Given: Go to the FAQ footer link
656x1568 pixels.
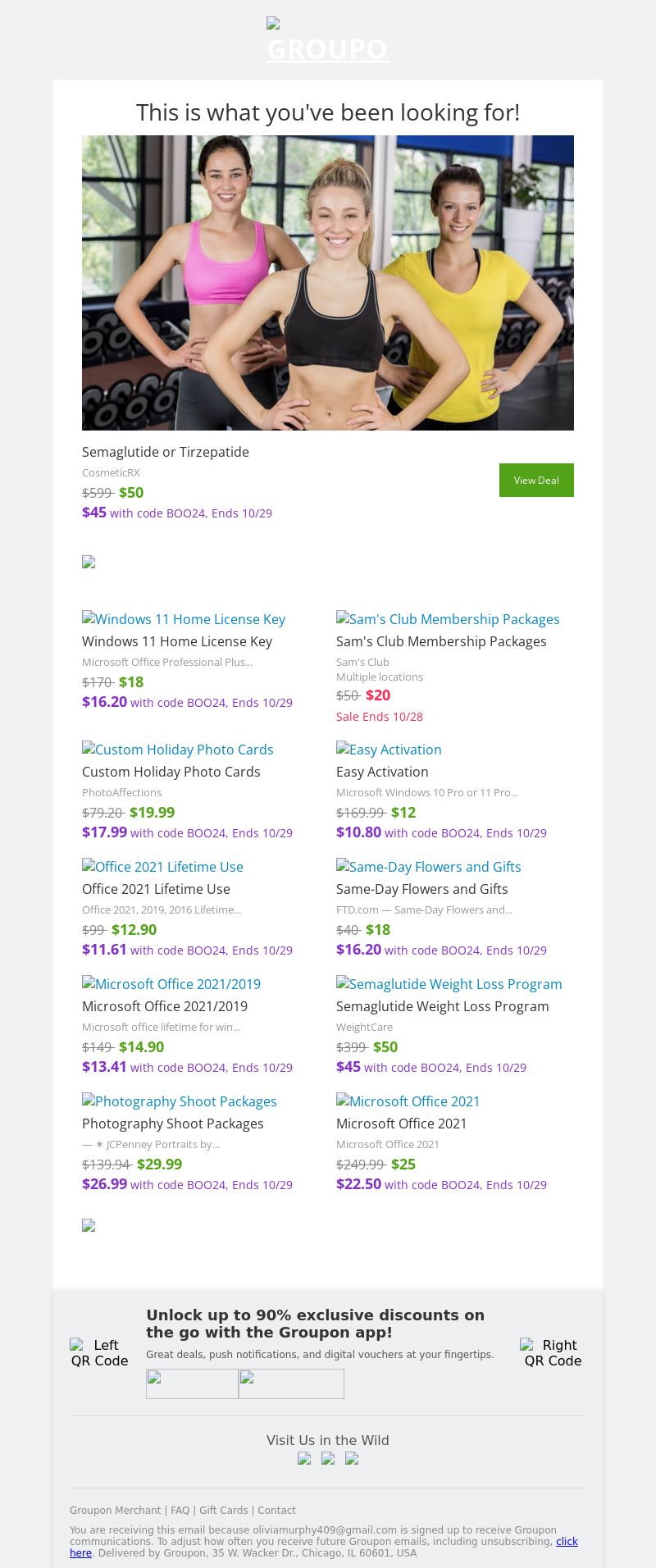Looking at the screenshot, I should pyautogui.click(x=180, y=1510).
